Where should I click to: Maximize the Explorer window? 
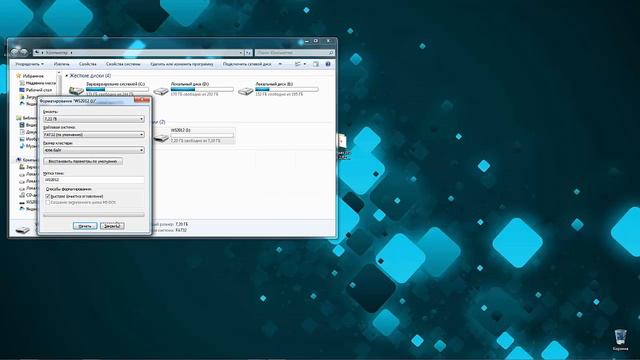click(x=316, y=41)
